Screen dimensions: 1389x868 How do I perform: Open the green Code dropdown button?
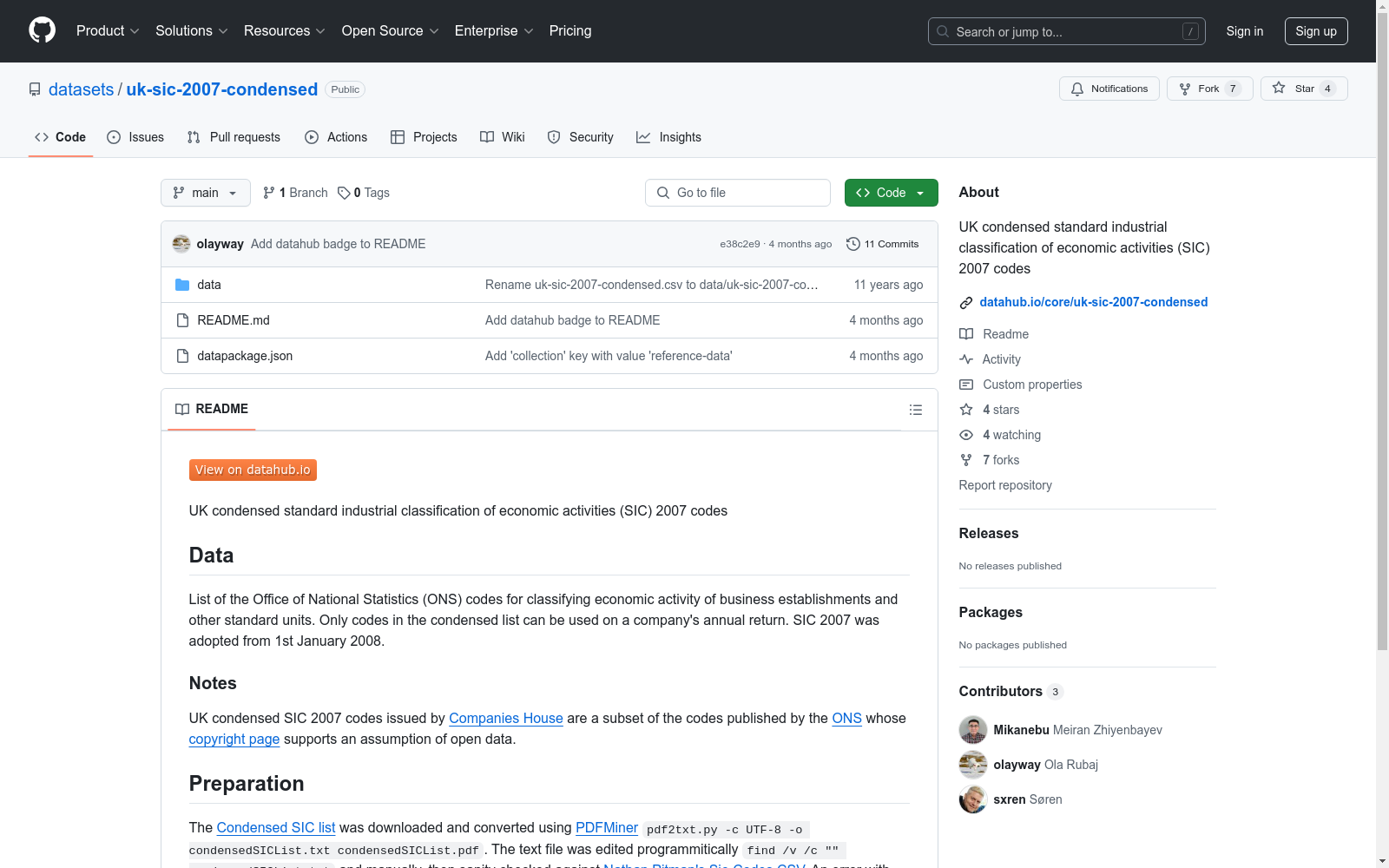click(x=891, y=193)
